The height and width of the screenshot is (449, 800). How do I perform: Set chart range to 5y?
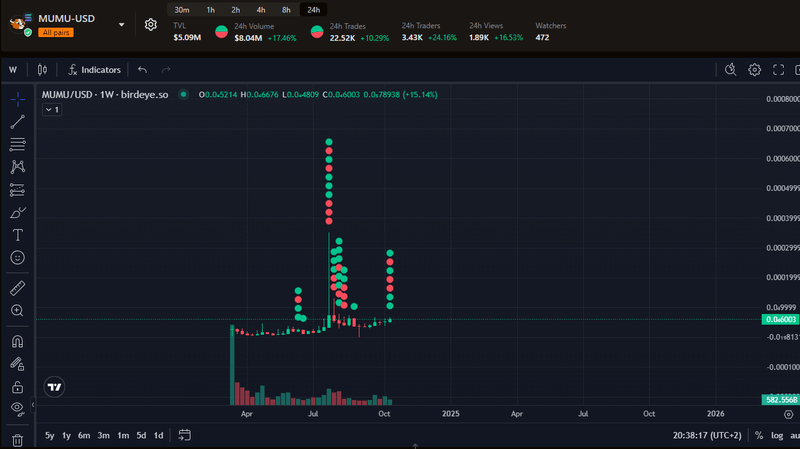click(49, 435)
